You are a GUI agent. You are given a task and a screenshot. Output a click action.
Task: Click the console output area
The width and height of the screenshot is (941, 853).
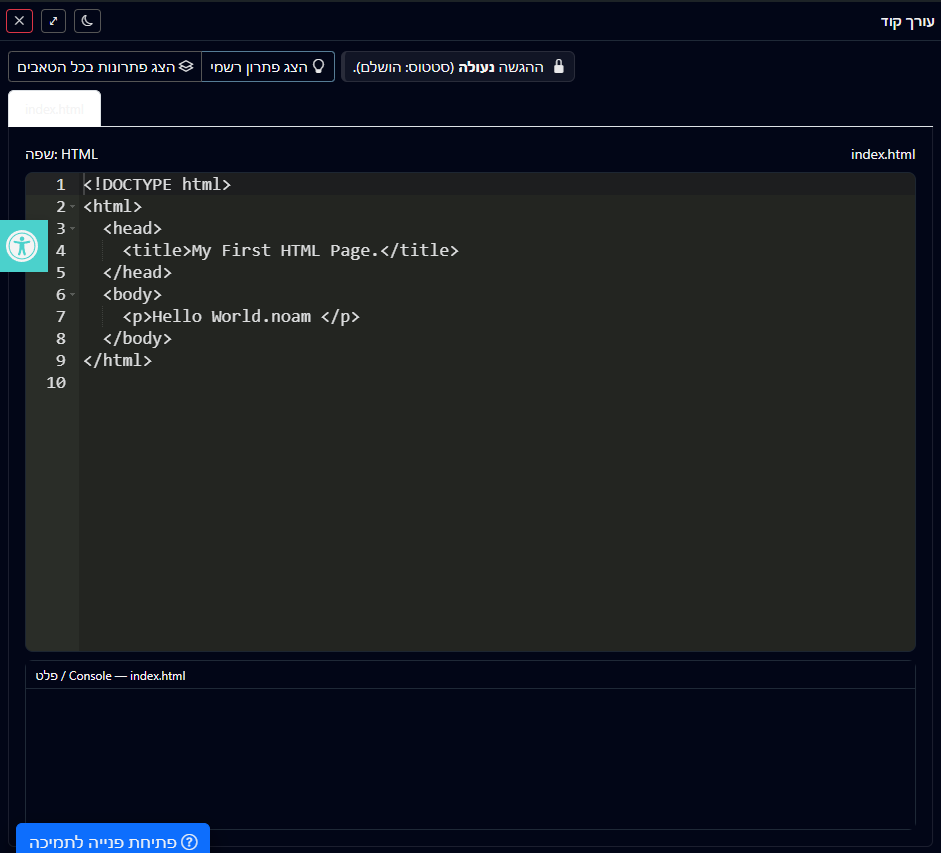pos(470,758)
